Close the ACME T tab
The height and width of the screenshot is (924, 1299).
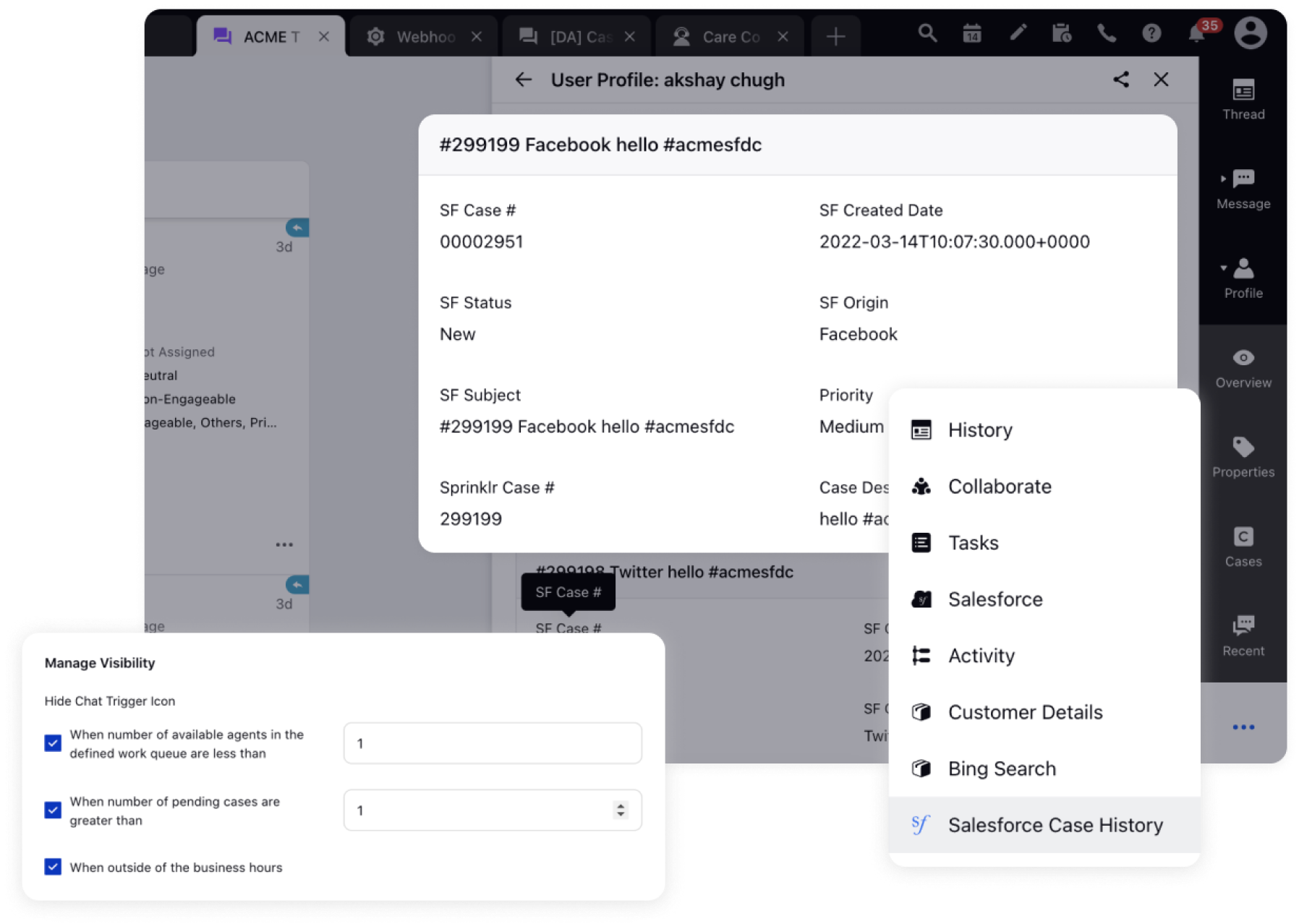(324, 37)
